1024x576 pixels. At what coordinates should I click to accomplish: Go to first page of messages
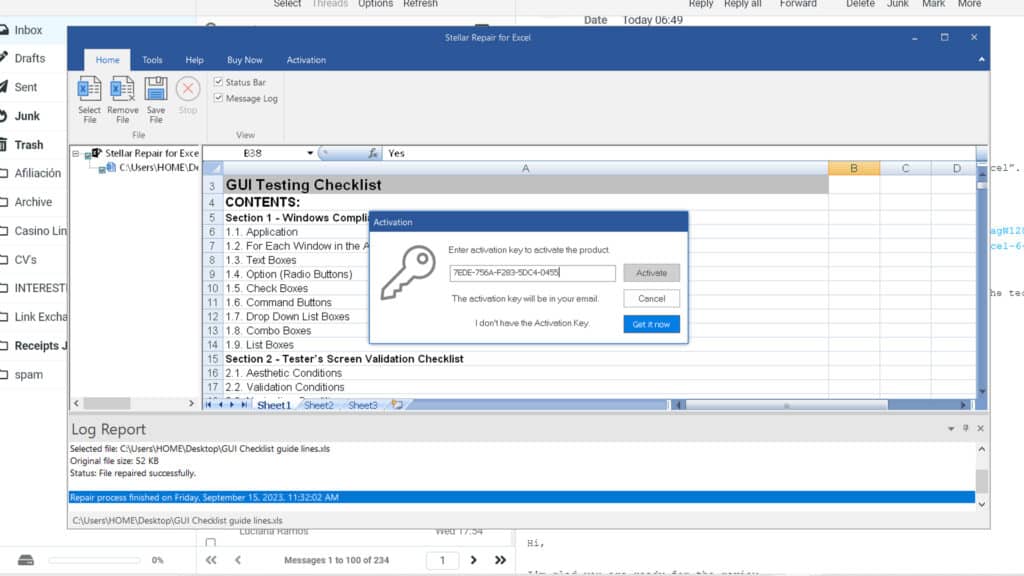tap(211, 560)
